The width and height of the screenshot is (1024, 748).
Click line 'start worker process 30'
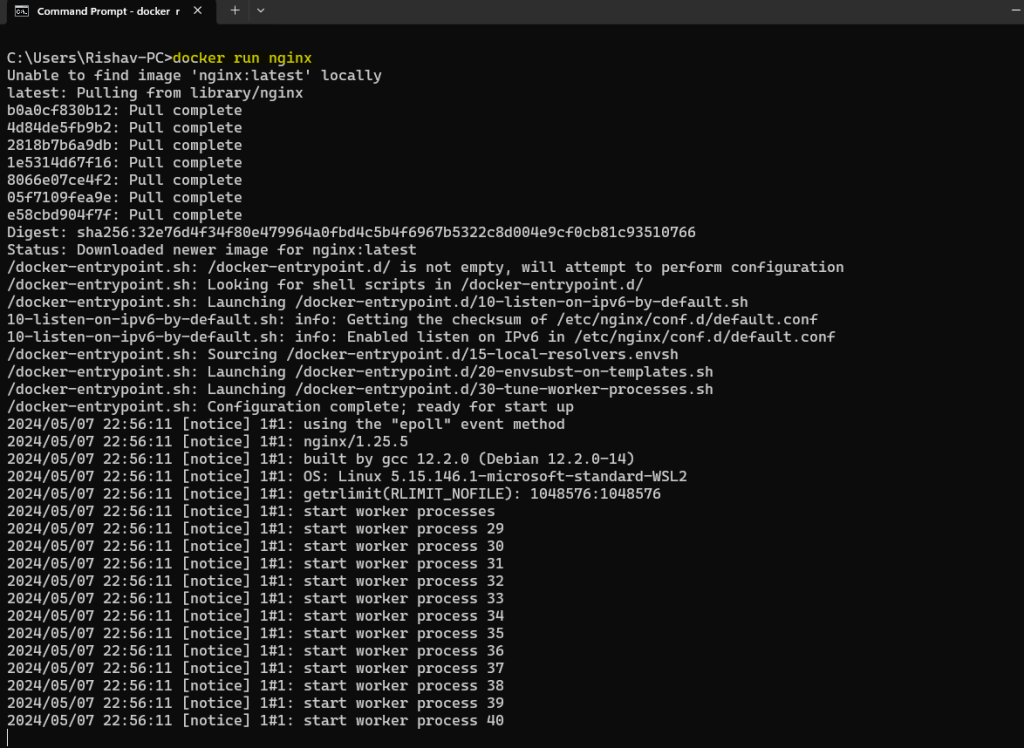[x=255, y=546]
